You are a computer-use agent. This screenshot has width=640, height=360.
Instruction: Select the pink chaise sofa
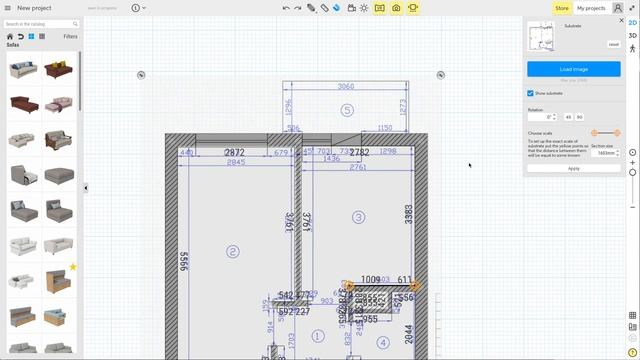[x=59, y=104]
